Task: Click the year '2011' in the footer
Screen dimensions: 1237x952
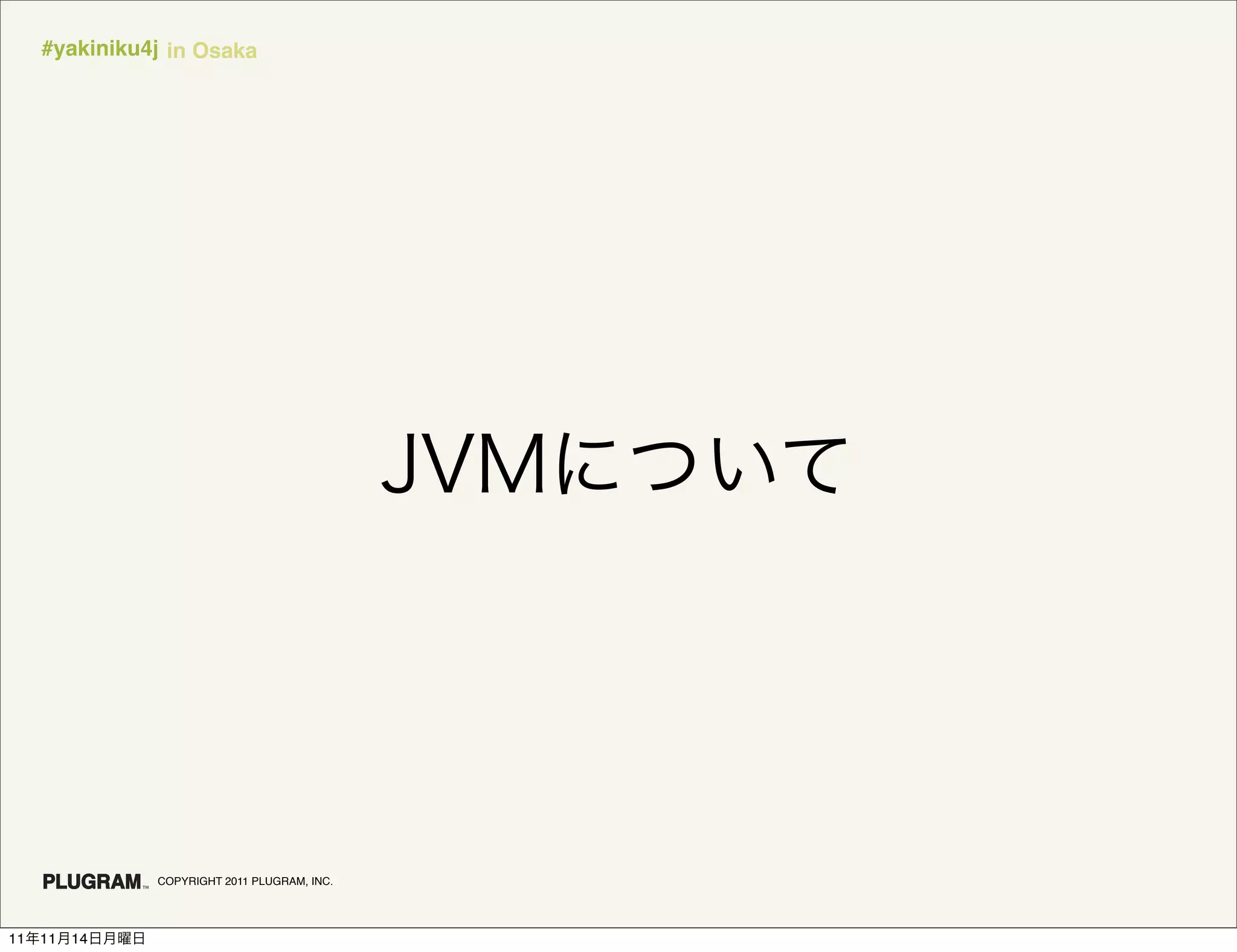Action: pos(236,881)
